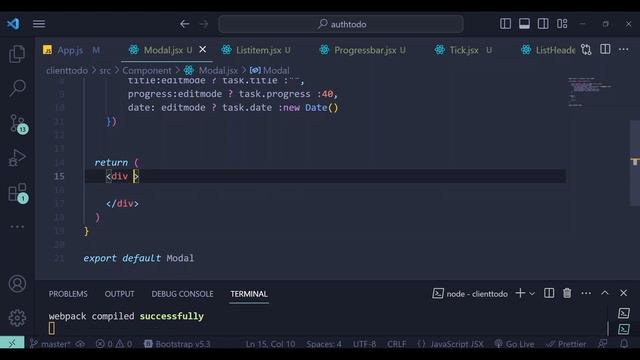Image resolution: width=640 pixels, height=360 pixels.
Task: Select clienttodo in the breadcrumb
Action: [x=67, y=71]
